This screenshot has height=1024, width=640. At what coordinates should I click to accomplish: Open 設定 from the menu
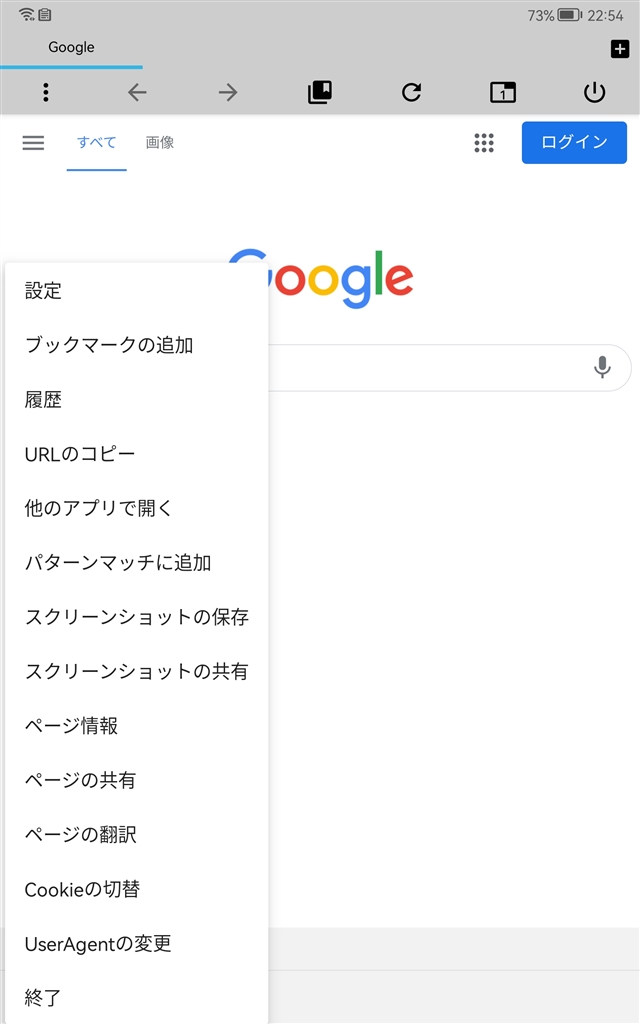(44, 291)
